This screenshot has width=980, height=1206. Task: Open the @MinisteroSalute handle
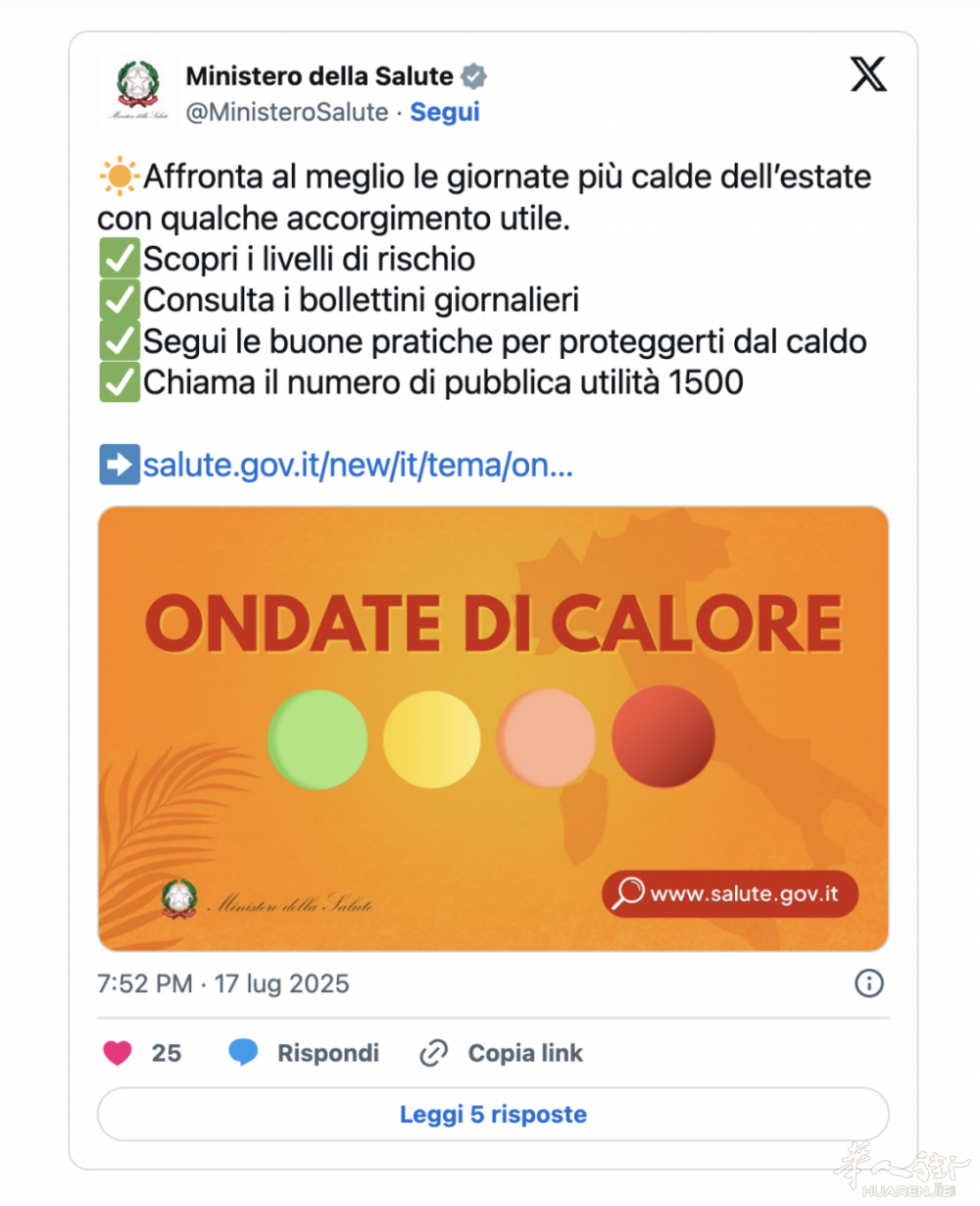point(287,112)
